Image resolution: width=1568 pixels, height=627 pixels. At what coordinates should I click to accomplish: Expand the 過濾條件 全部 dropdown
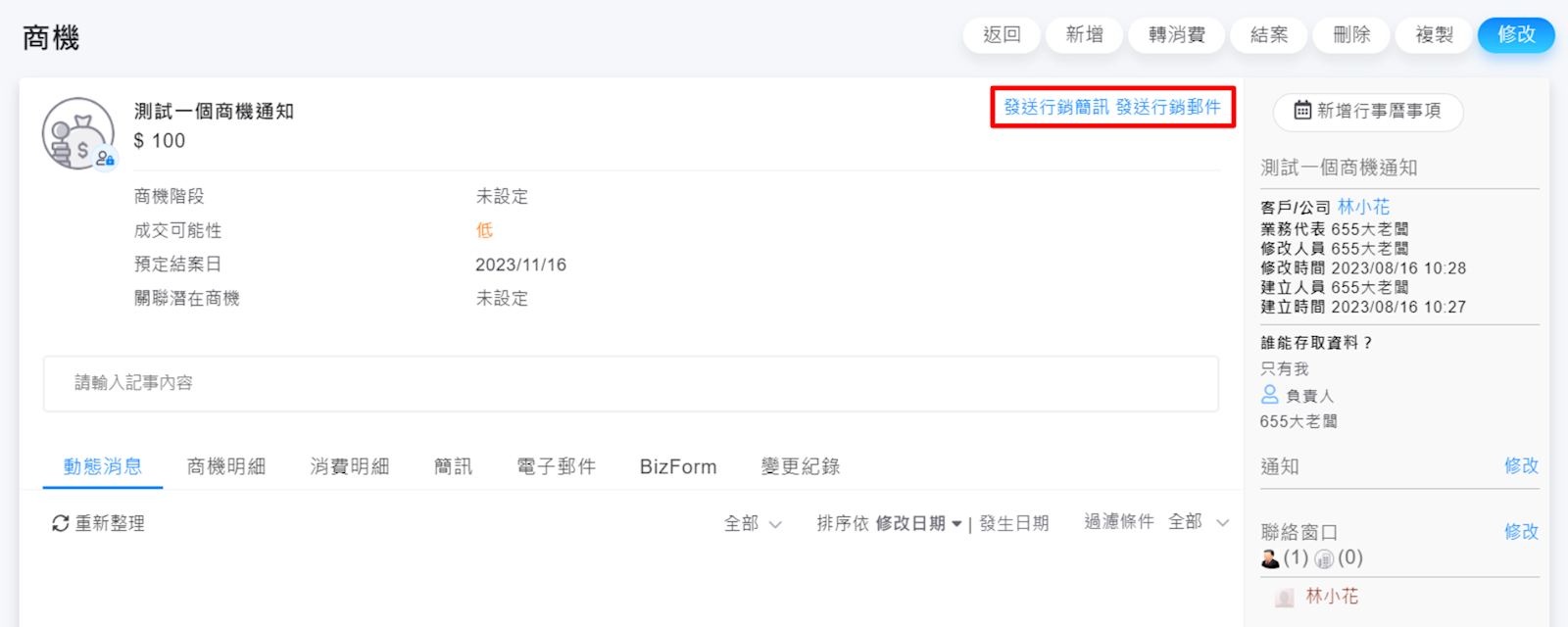point(1198,523)
